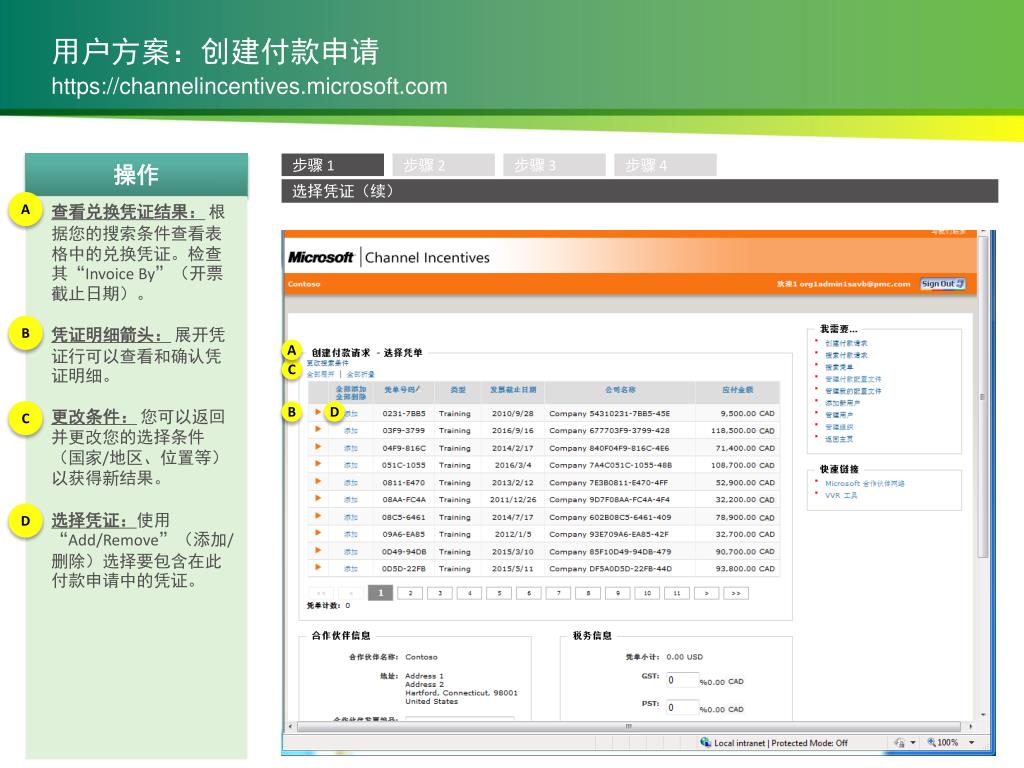Click Add link for voucher 03F9-3799

pyautogui.click(x=351, y=431)
